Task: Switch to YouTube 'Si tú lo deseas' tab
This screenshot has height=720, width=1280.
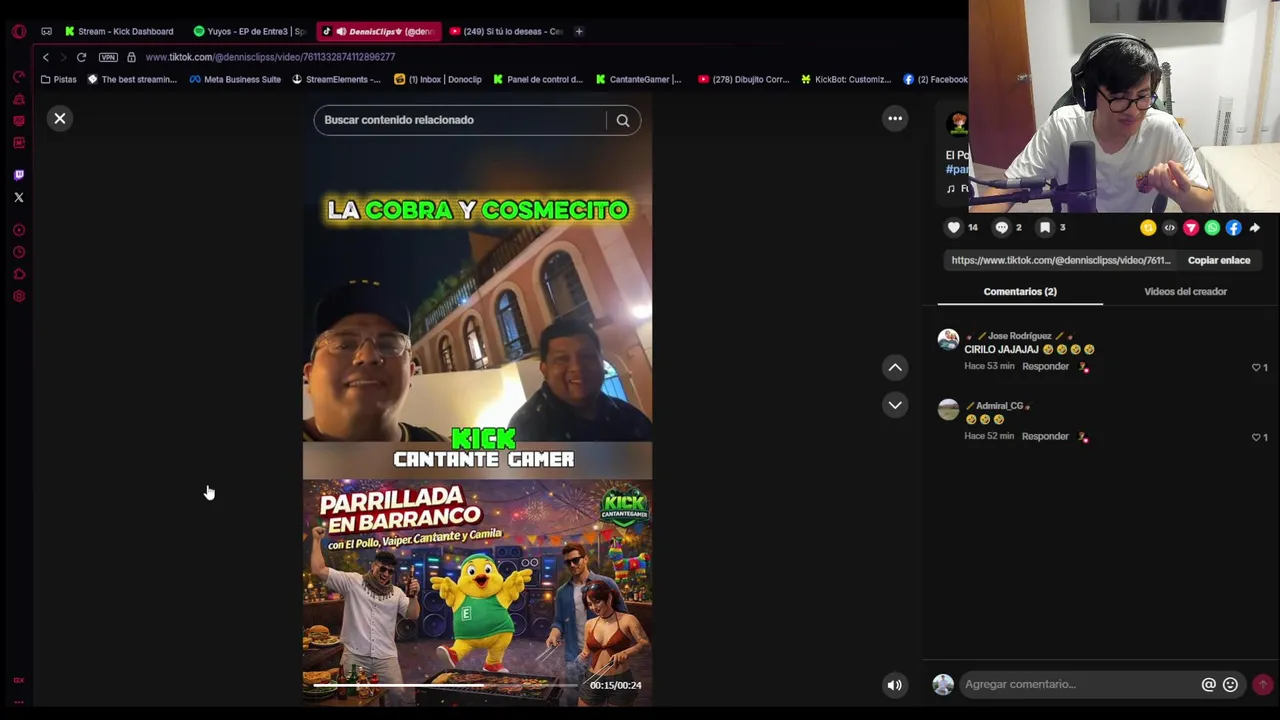Action: 507,31
